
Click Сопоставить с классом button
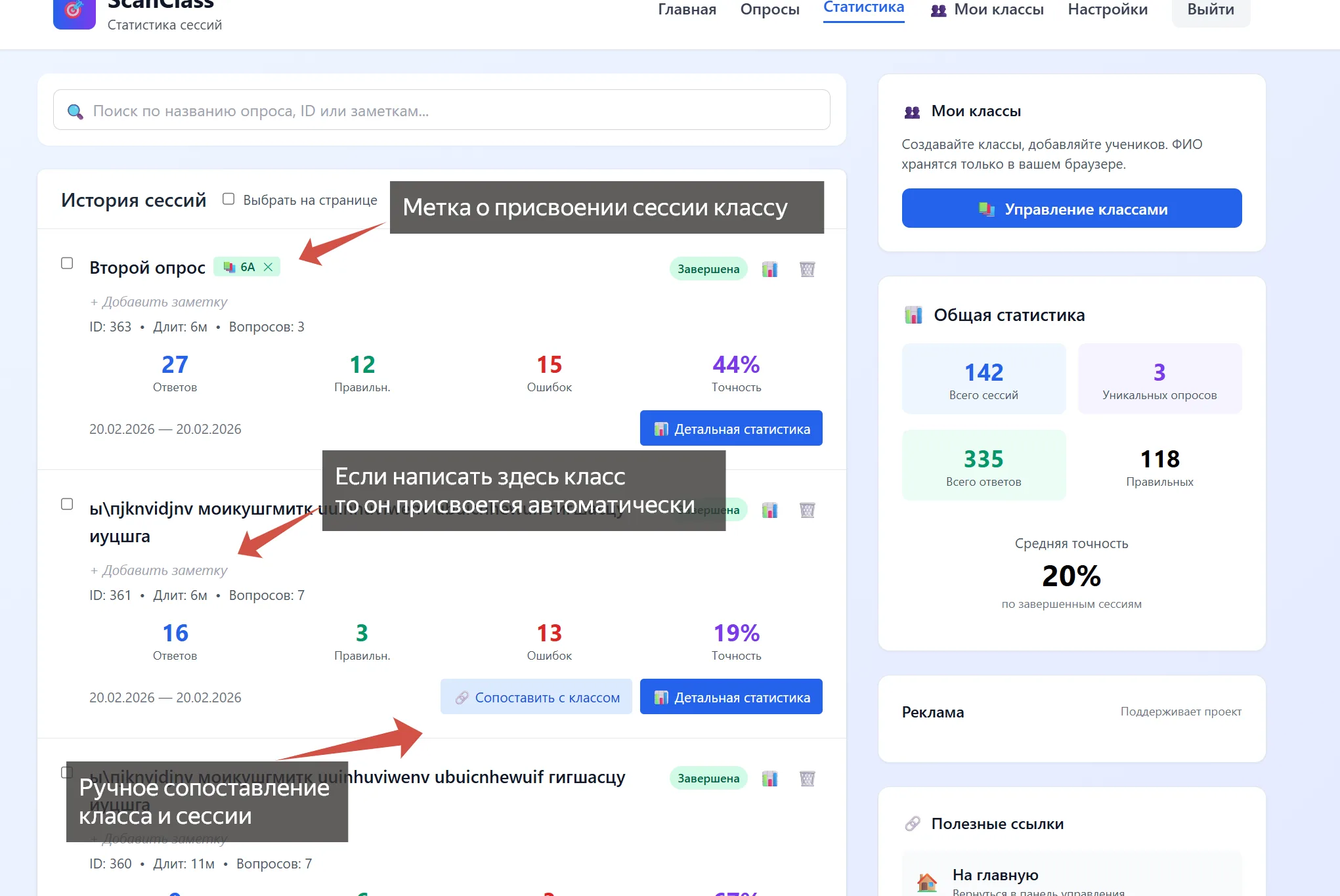click(536, 697)
